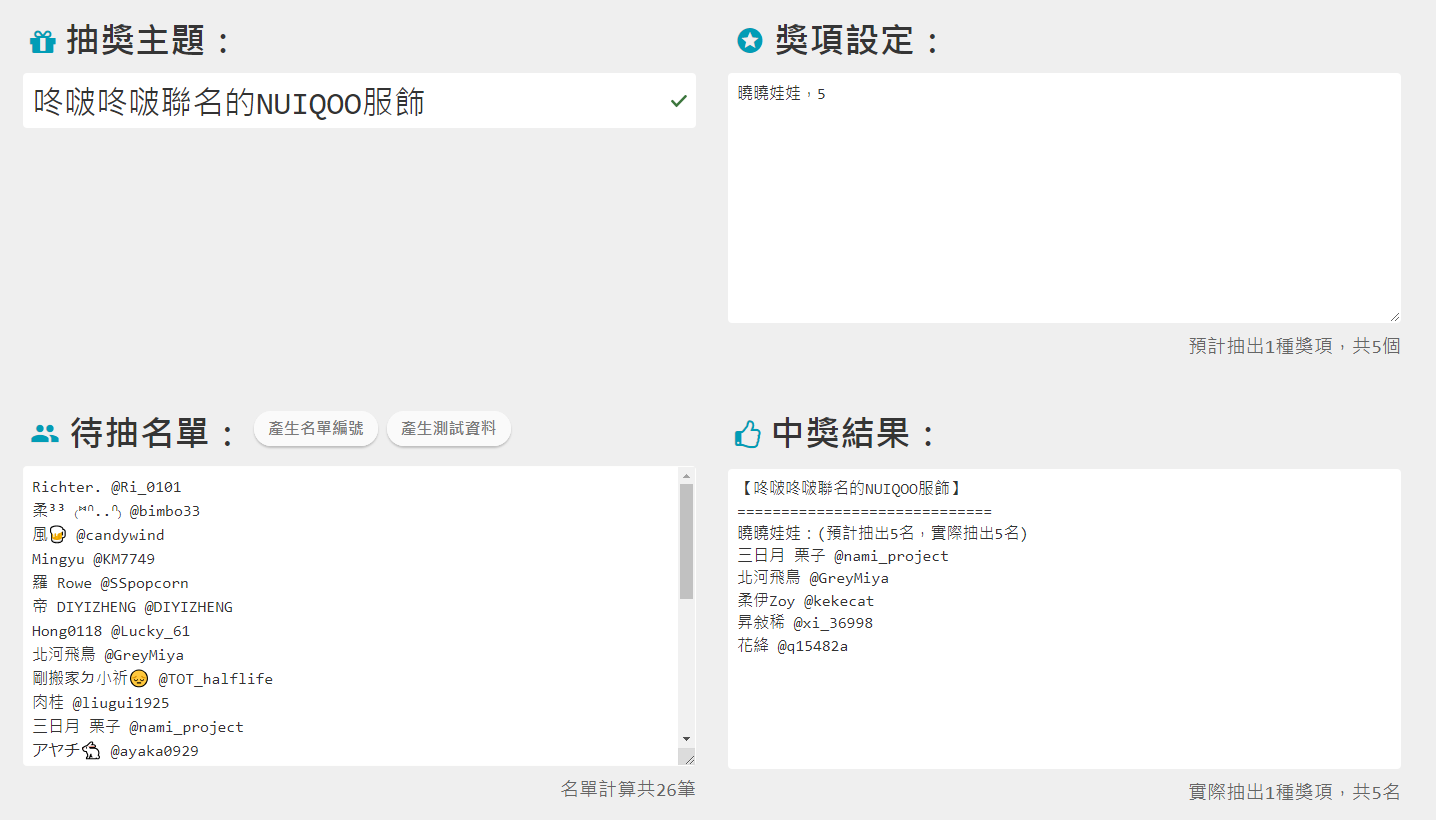The height and width of the screenshot is (820, 1436).
Task: Click the line ending in @TOT_halflife
Action: point(152,679)
